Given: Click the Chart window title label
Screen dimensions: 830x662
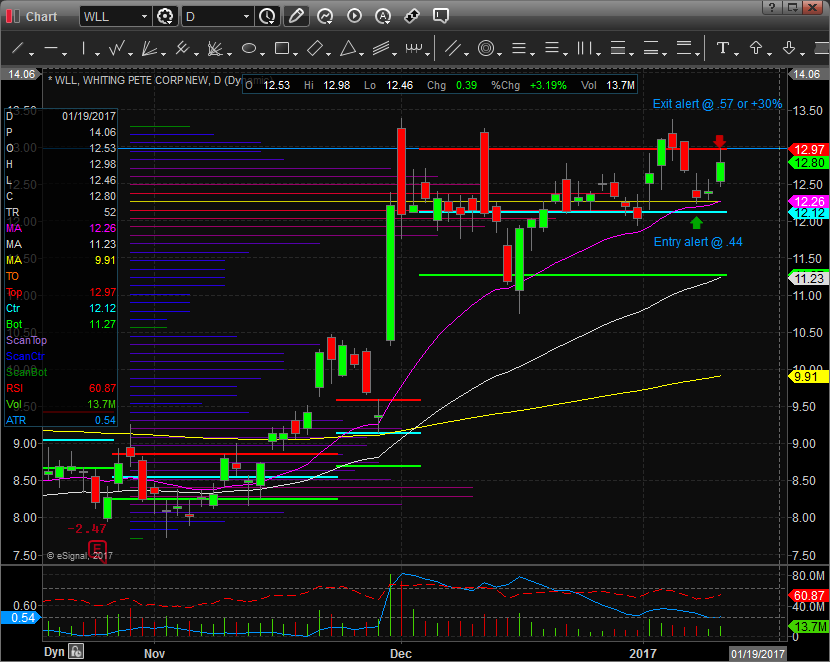Looking at the screenshot, I should [41, 17].
